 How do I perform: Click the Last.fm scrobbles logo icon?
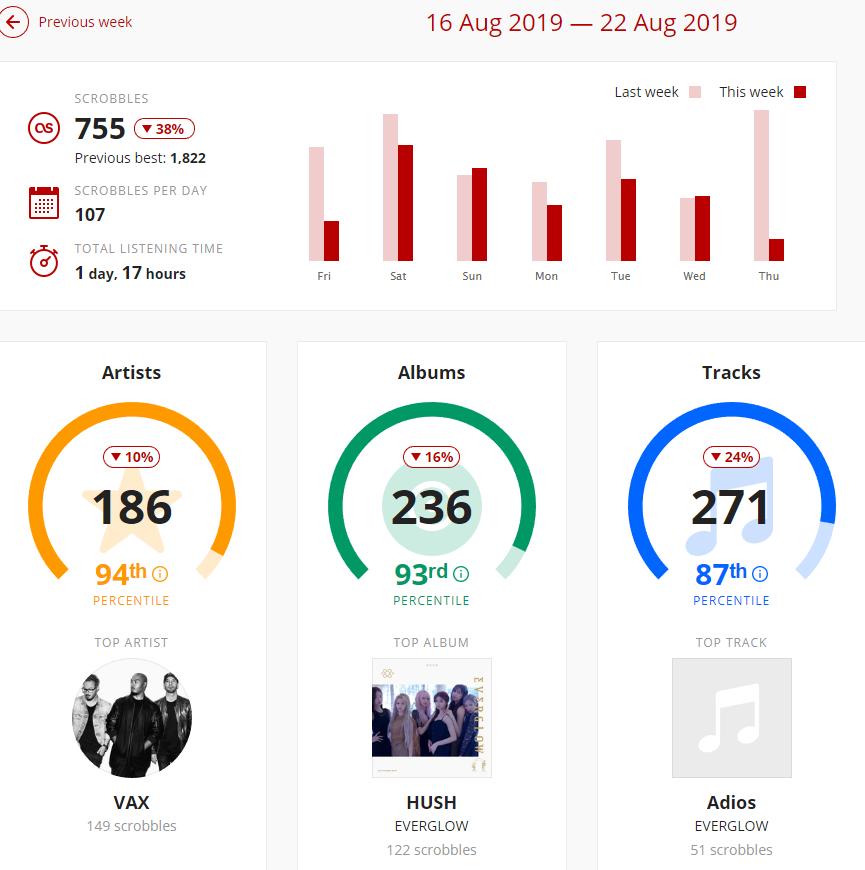tap(44, 128)
